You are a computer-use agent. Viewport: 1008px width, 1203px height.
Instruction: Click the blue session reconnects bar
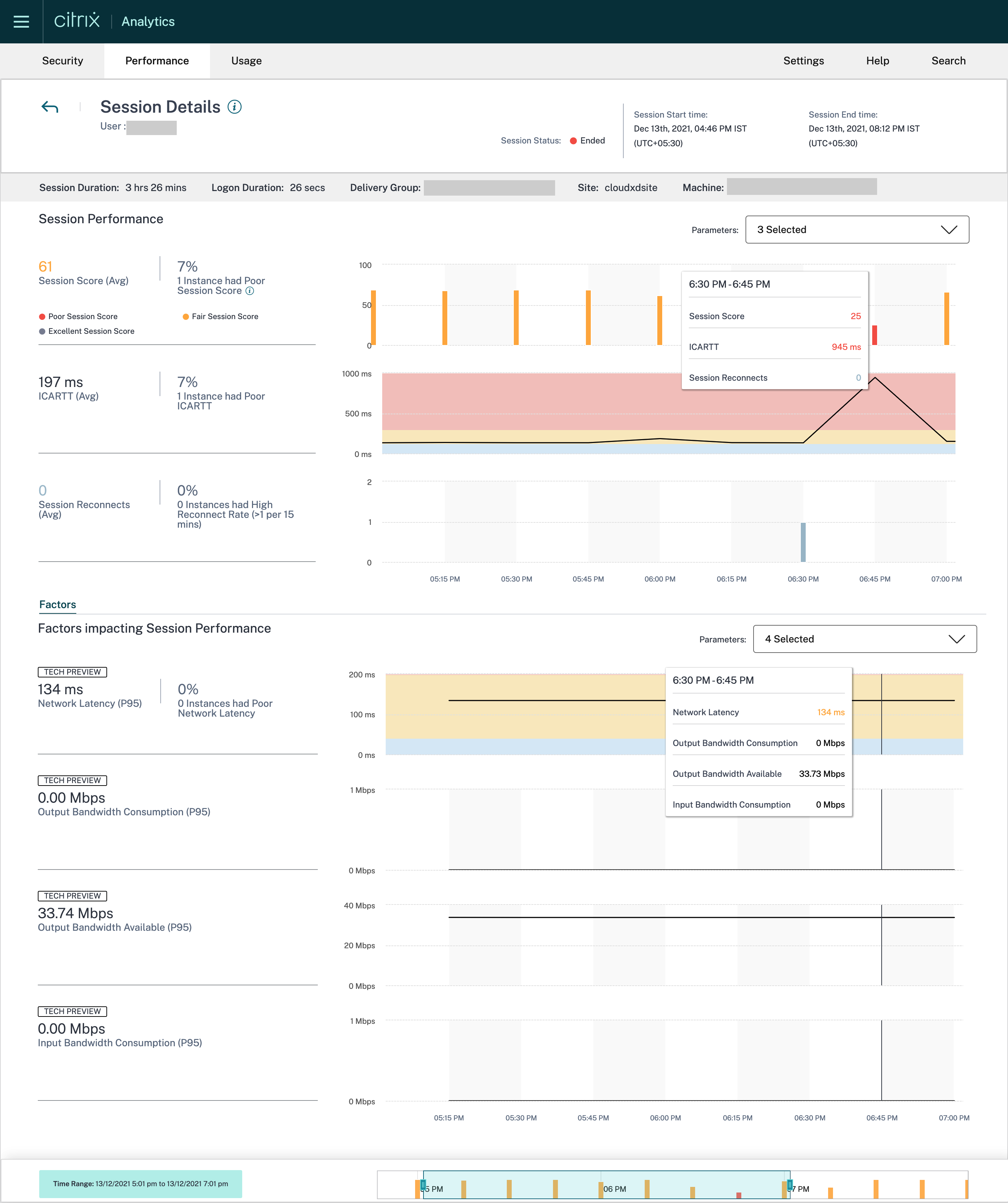[803, 542]
